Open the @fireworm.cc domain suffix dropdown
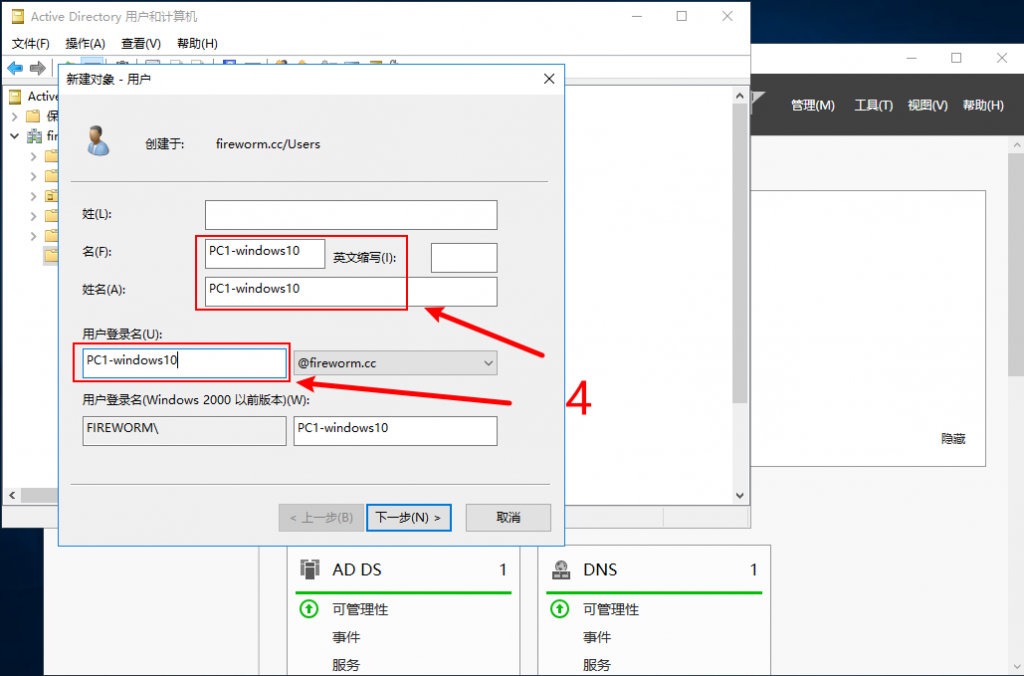This screenshot has width=1024, height=676. click(488, 363)
